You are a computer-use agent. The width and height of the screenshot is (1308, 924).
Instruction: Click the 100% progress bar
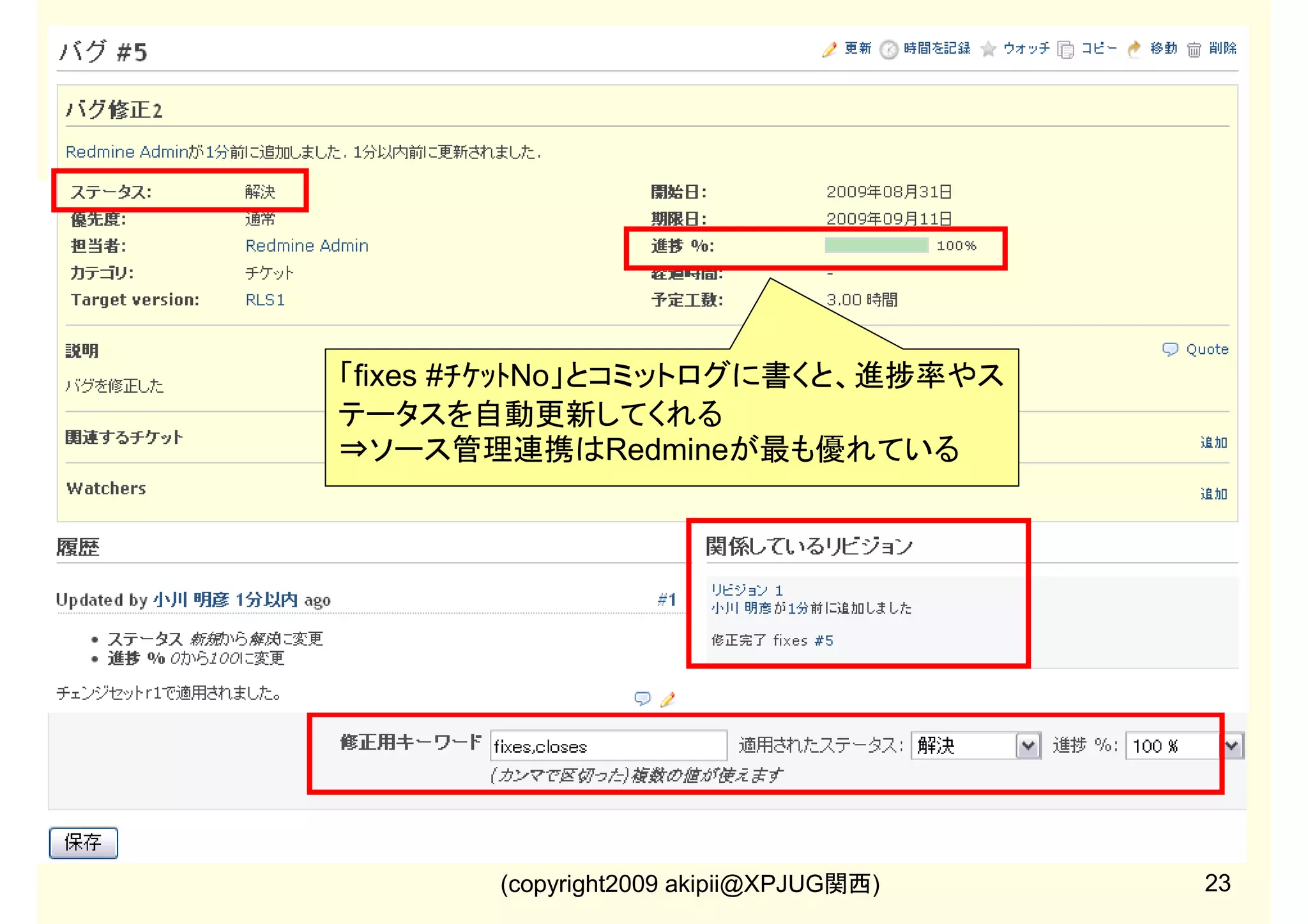[876, 245]
